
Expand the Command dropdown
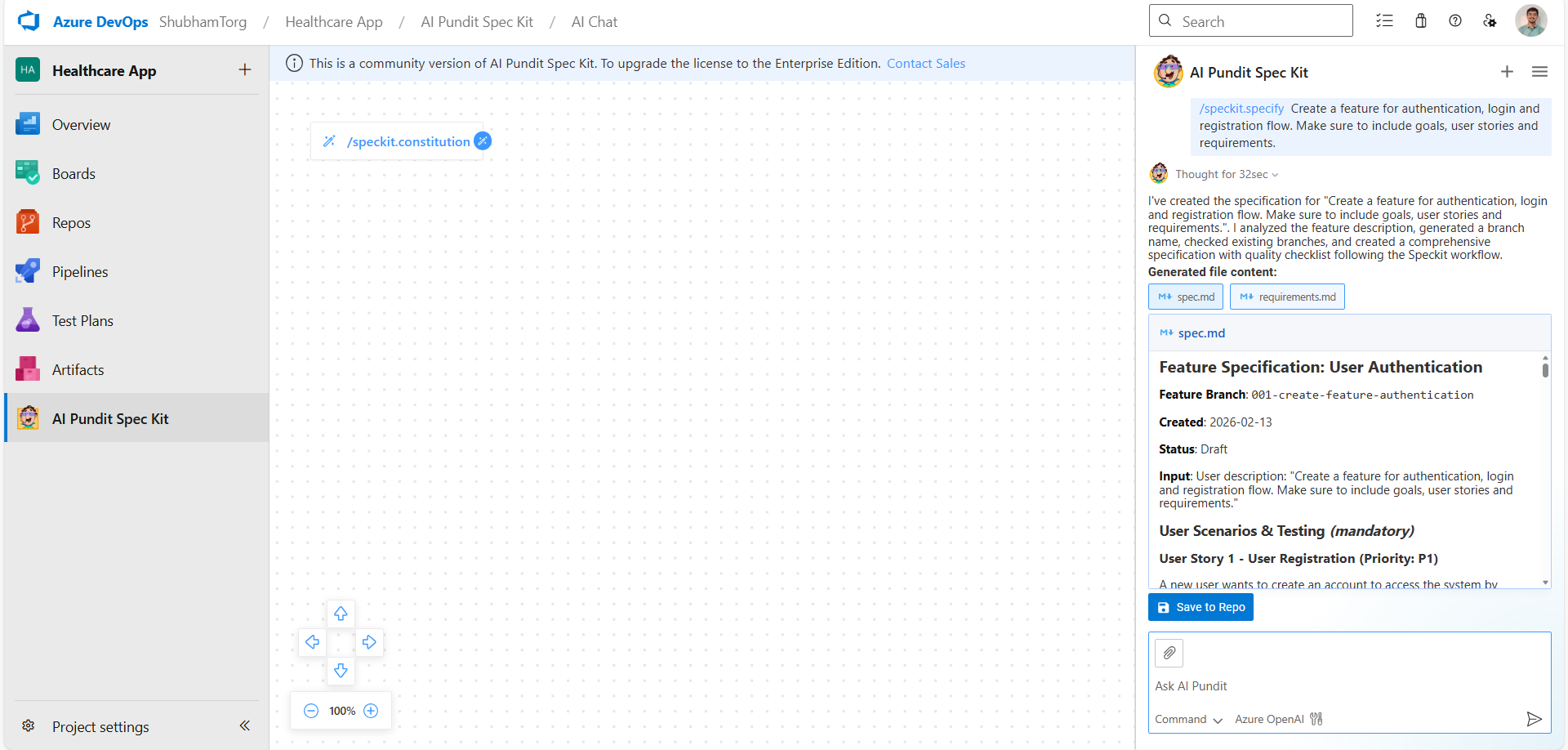[x=1188, y=719]
